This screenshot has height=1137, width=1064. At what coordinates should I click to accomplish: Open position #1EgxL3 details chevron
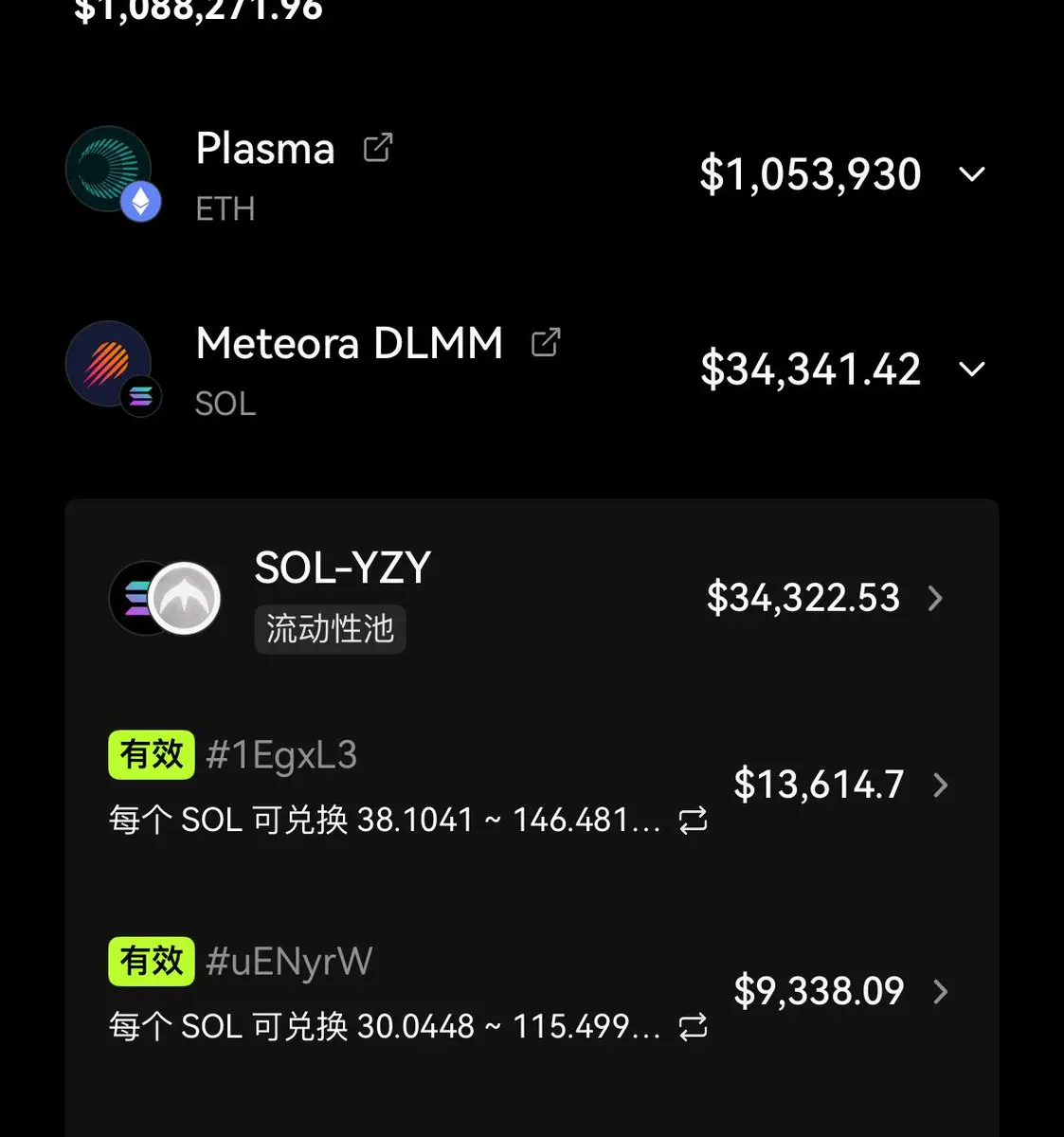click(941, 785)
